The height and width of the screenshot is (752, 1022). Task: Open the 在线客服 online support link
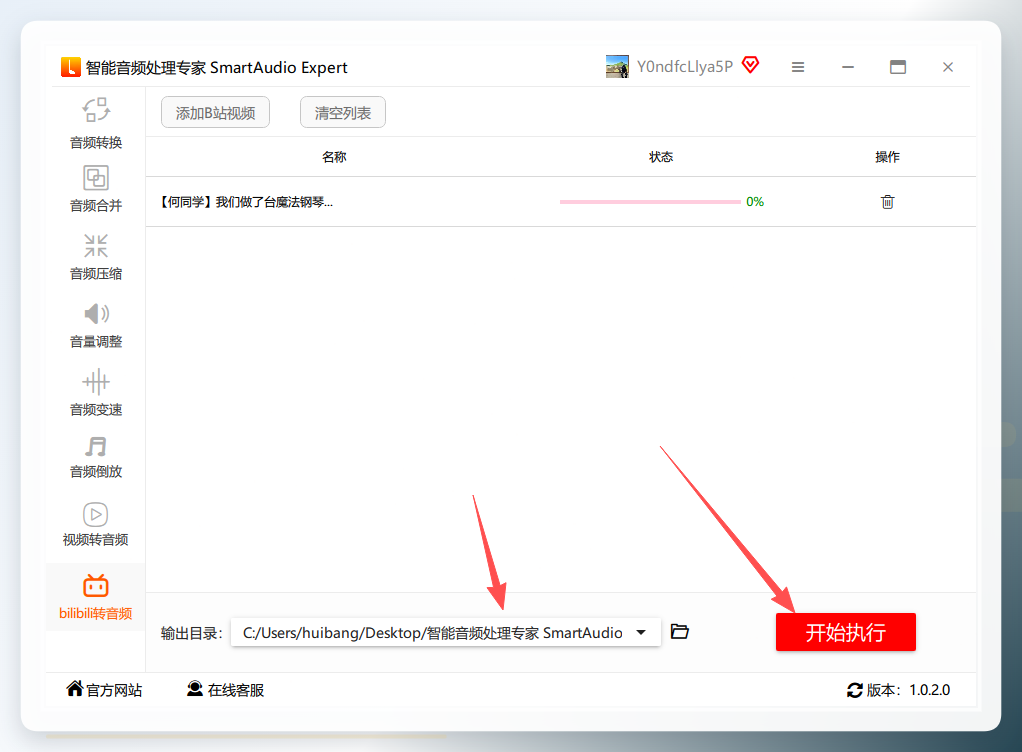point(226,689)
